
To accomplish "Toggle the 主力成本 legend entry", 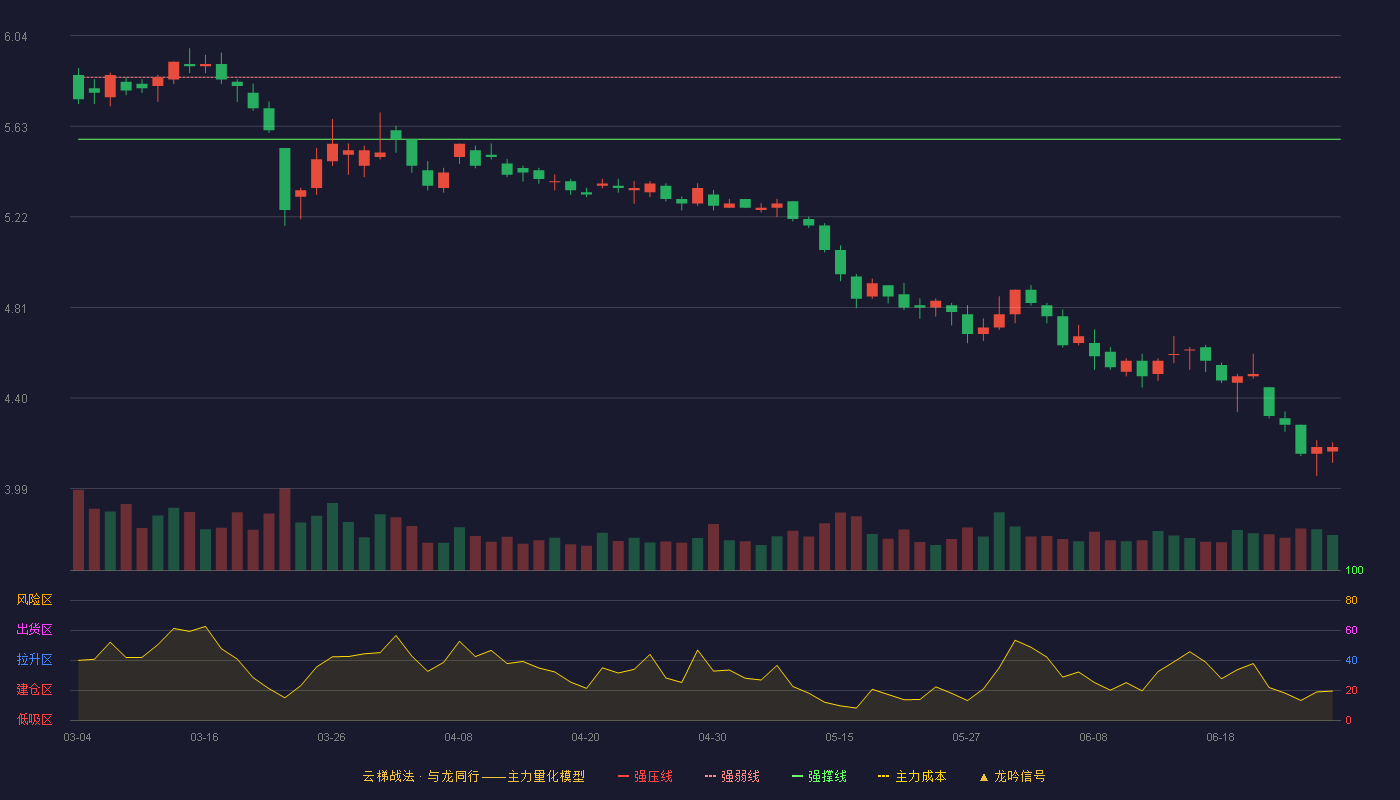I will (x=912, y=776).
